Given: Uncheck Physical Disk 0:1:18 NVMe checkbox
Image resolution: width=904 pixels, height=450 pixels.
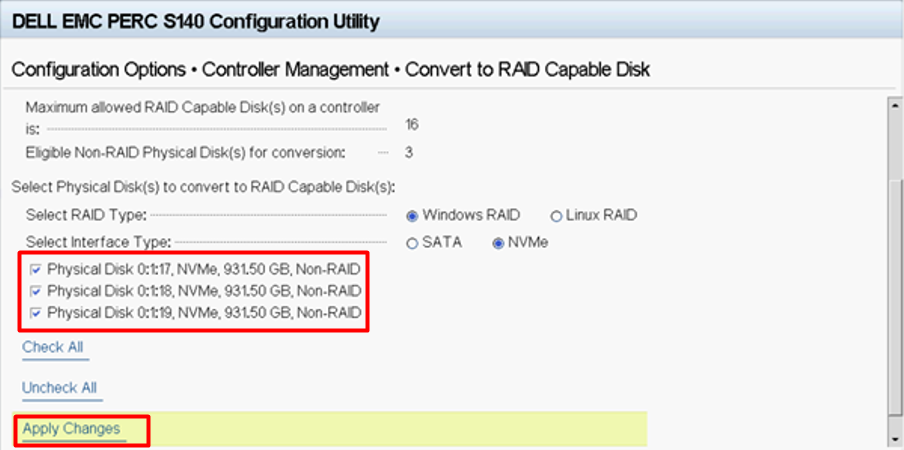Looking at the screenshot, I should [36, 291].
